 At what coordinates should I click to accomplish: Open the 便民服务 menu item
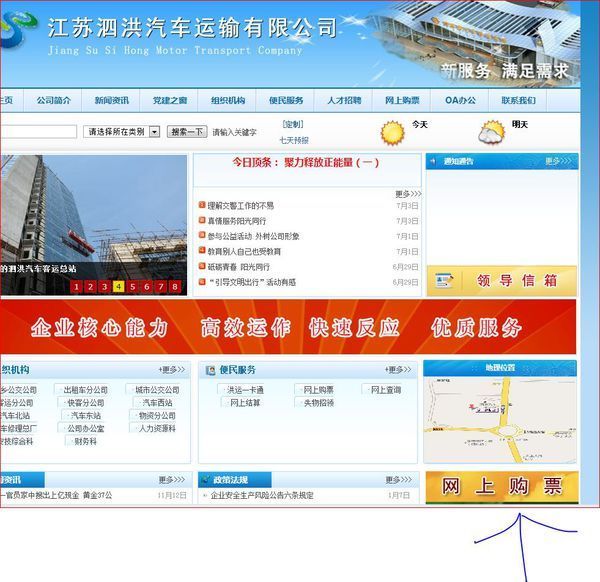286,100
